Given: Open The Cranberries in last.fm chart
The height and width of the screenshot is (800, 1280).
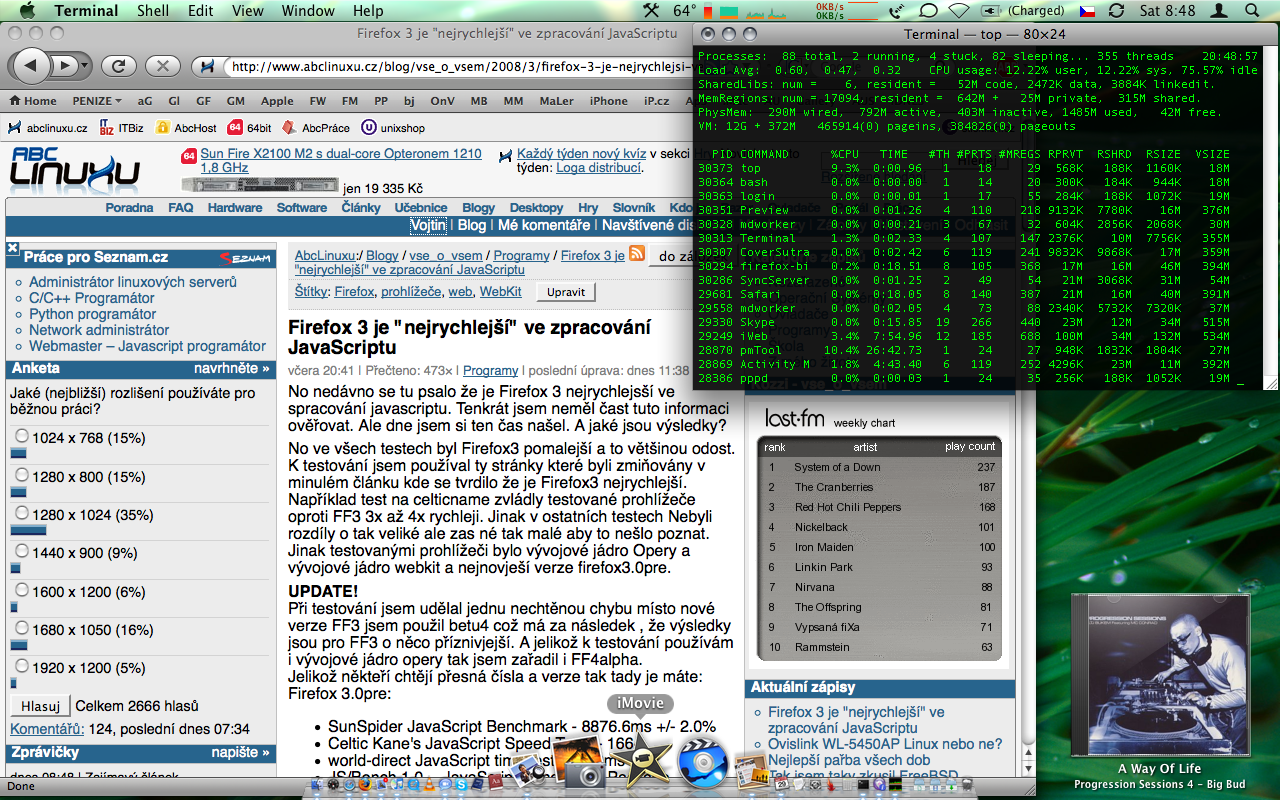Looking at the screenshot, I should 834,487.
